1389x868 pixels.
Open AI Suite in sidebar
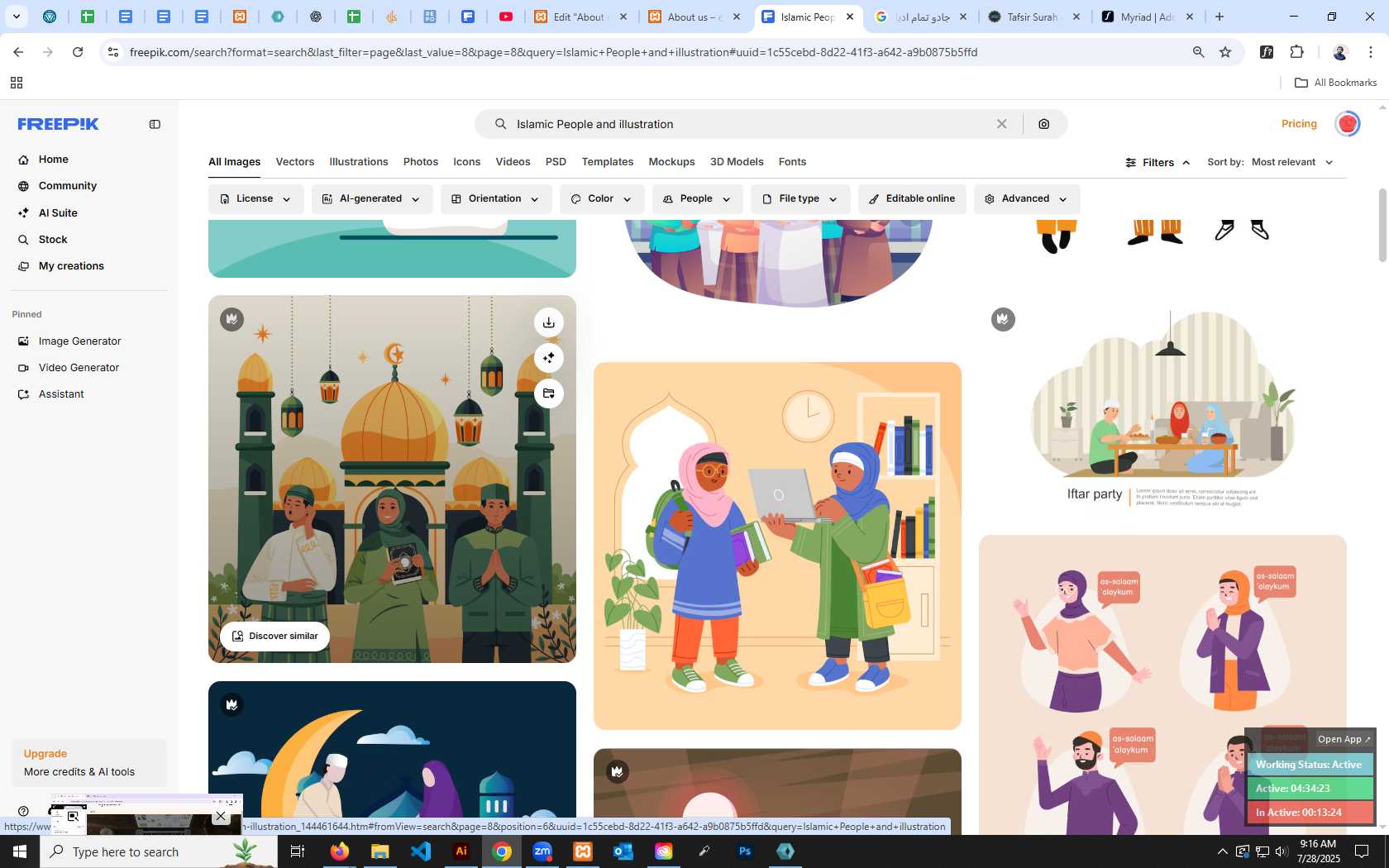(x=58, y=213)
